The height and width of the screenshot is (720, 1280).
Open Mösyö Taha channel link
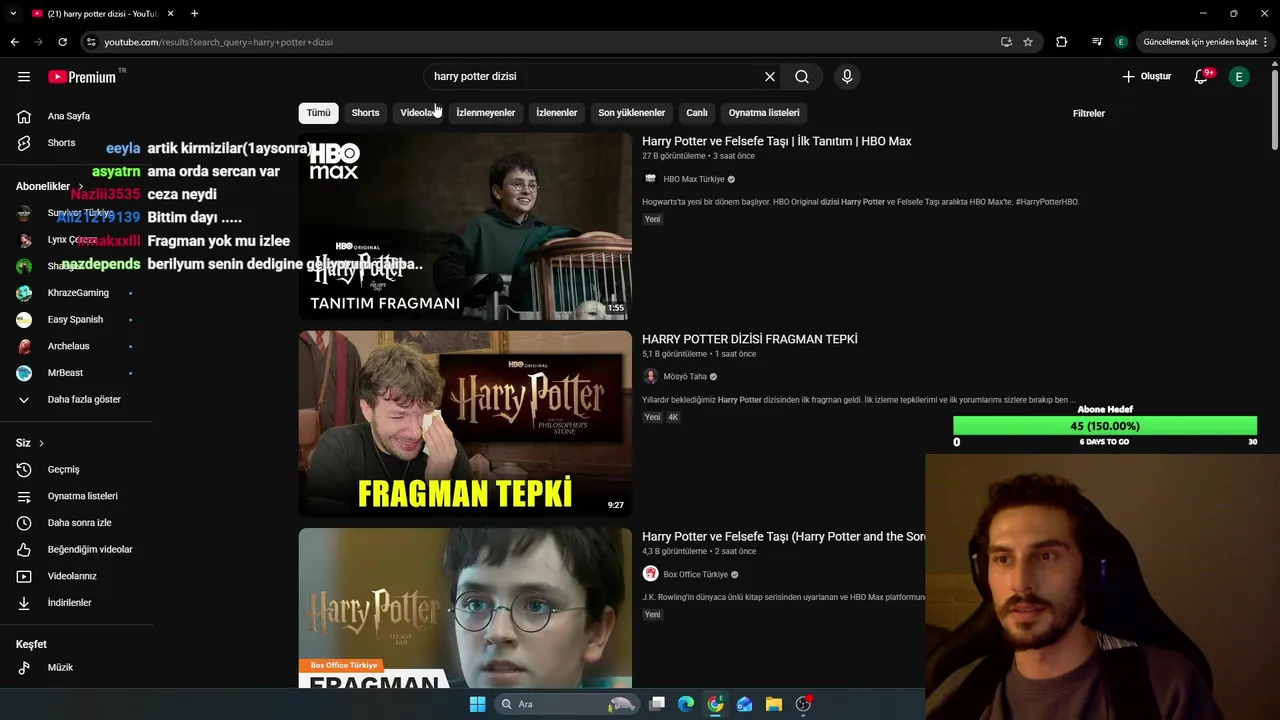685,377
